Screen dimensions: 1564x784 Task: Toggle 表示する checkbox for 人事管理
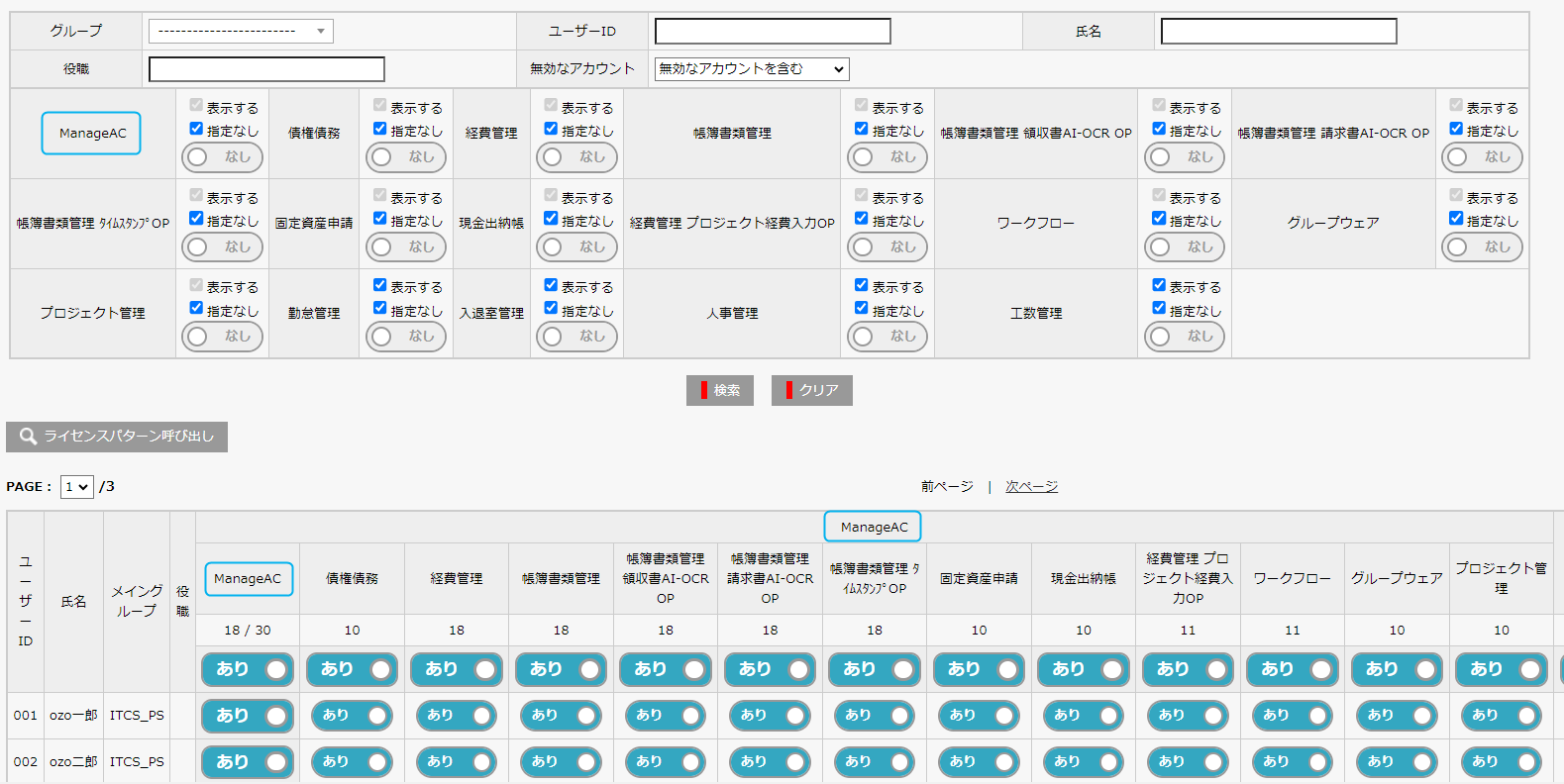pos(862,285)
